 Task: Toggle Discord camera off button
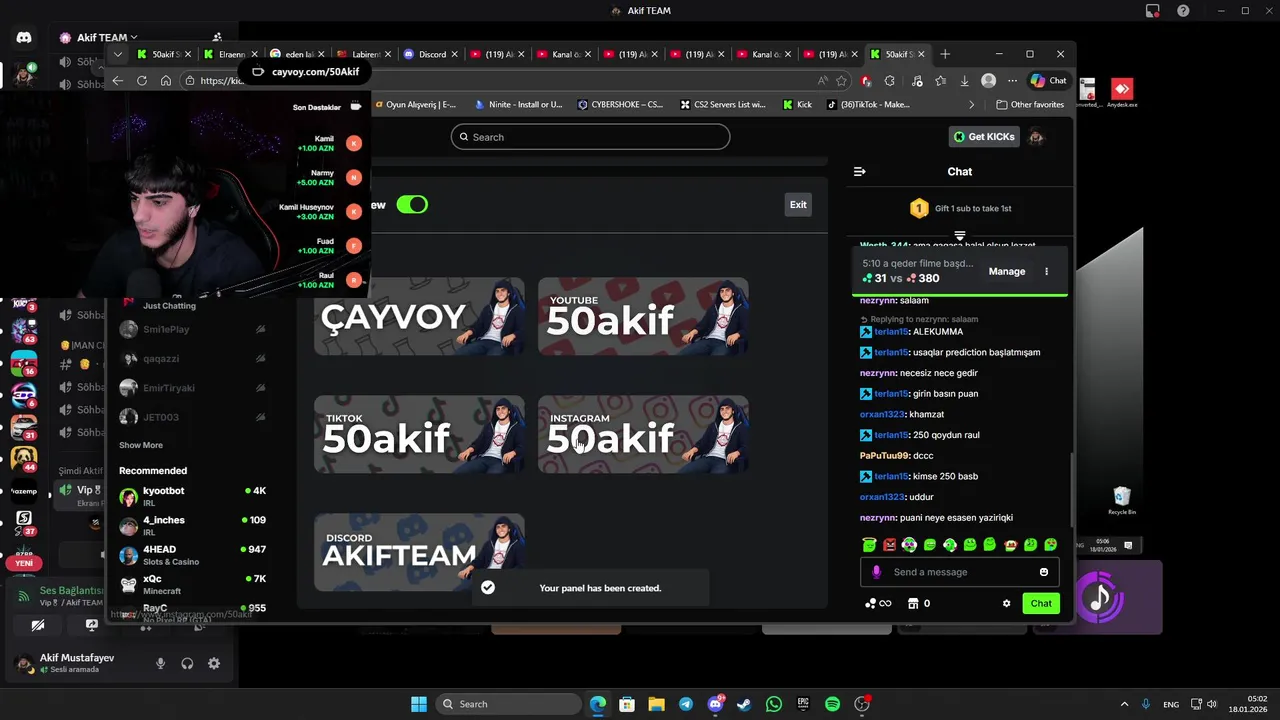tap(38, 625)
